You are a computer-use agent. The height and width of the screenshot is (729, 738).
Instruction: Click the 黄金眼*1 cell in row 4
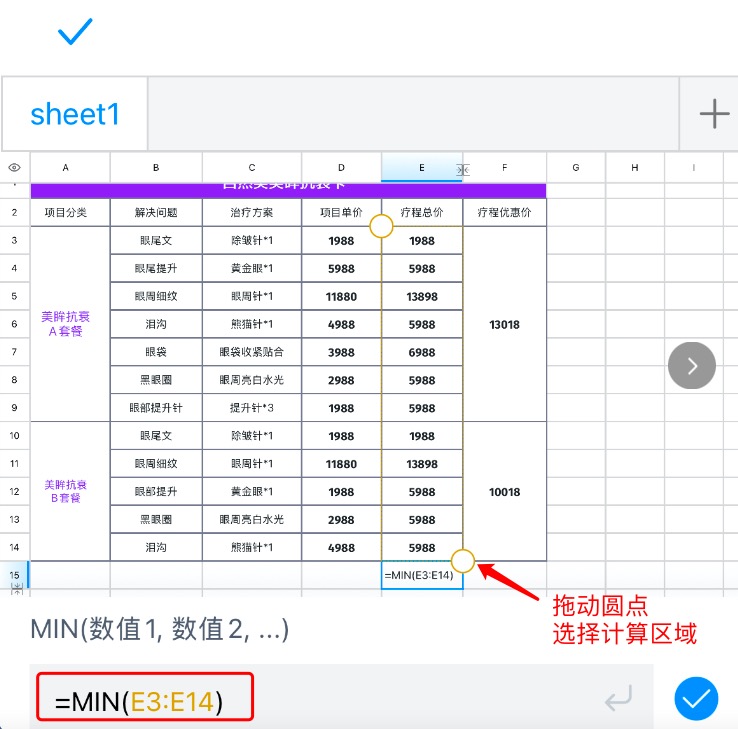point(252,268)
